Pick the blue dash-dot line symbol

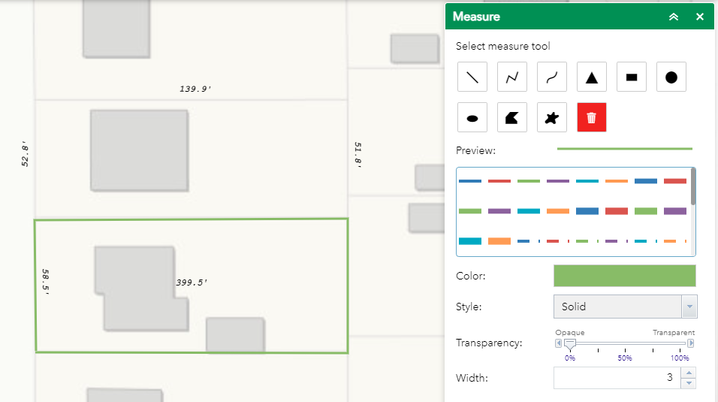point(528,241)
